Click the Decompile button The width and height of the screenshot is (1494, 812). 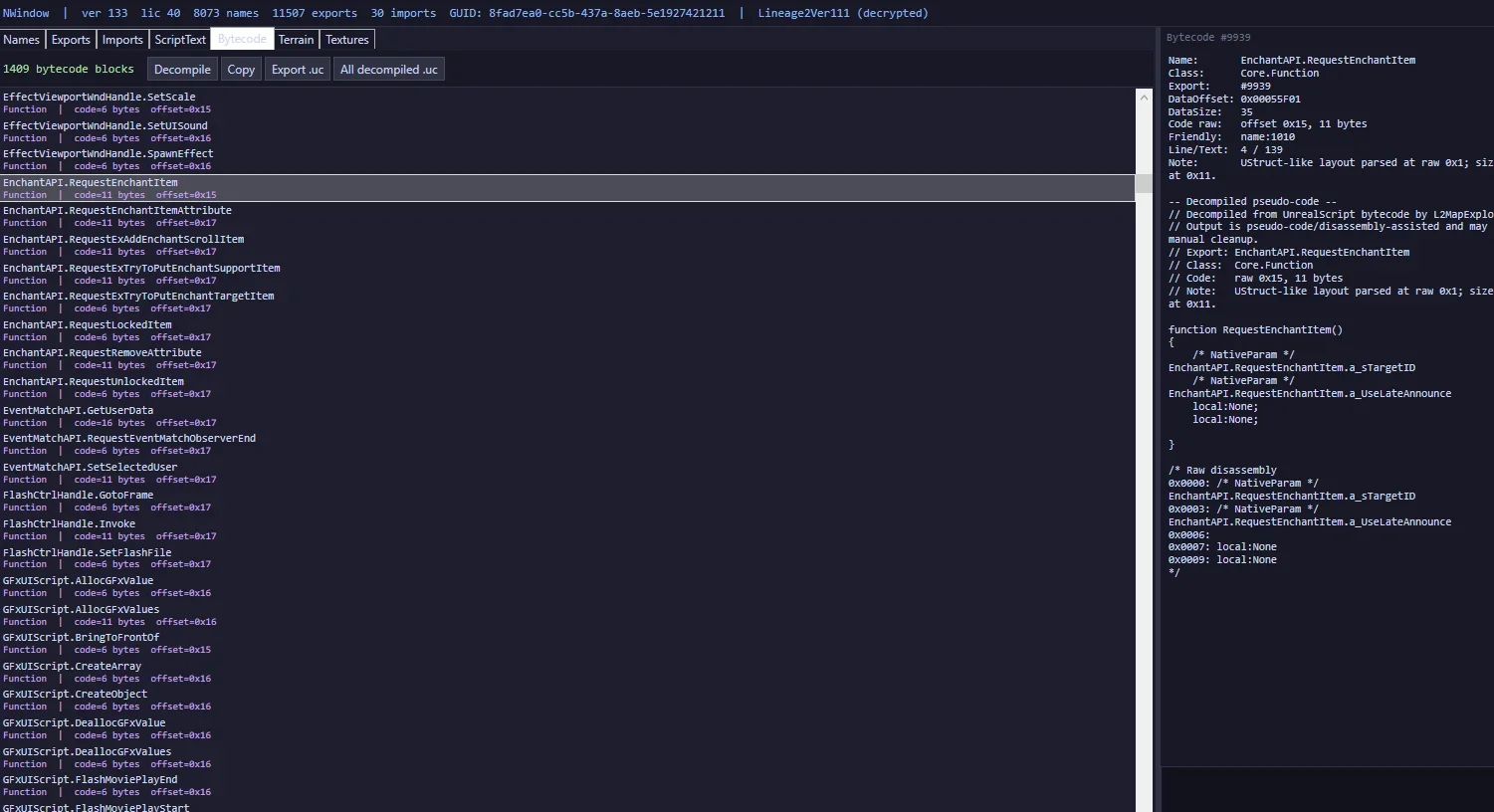pyautogui.click(x=182, y=70)
